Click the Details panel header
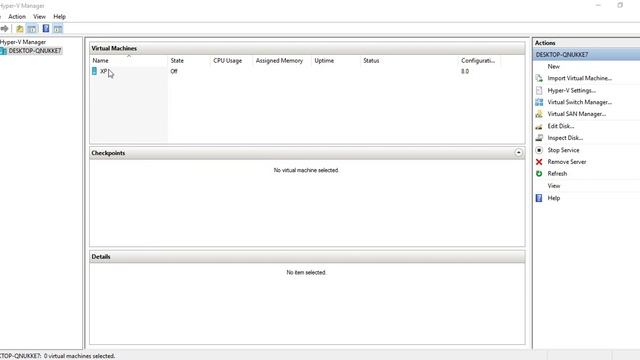Viewport: 640px width, 360px height. 307,257
